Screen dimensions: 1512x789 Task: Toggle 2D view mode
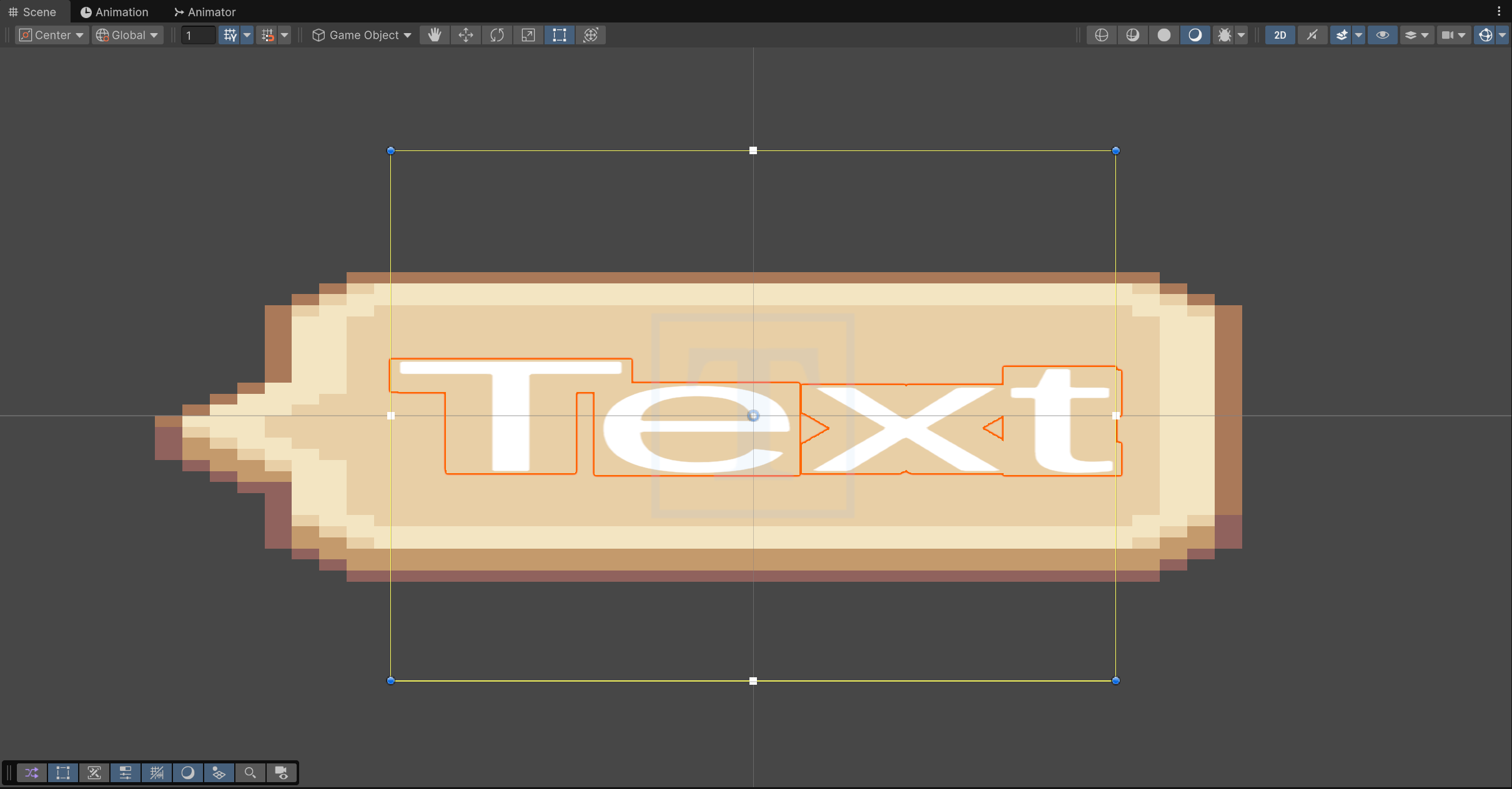[x=1280, y=35]
